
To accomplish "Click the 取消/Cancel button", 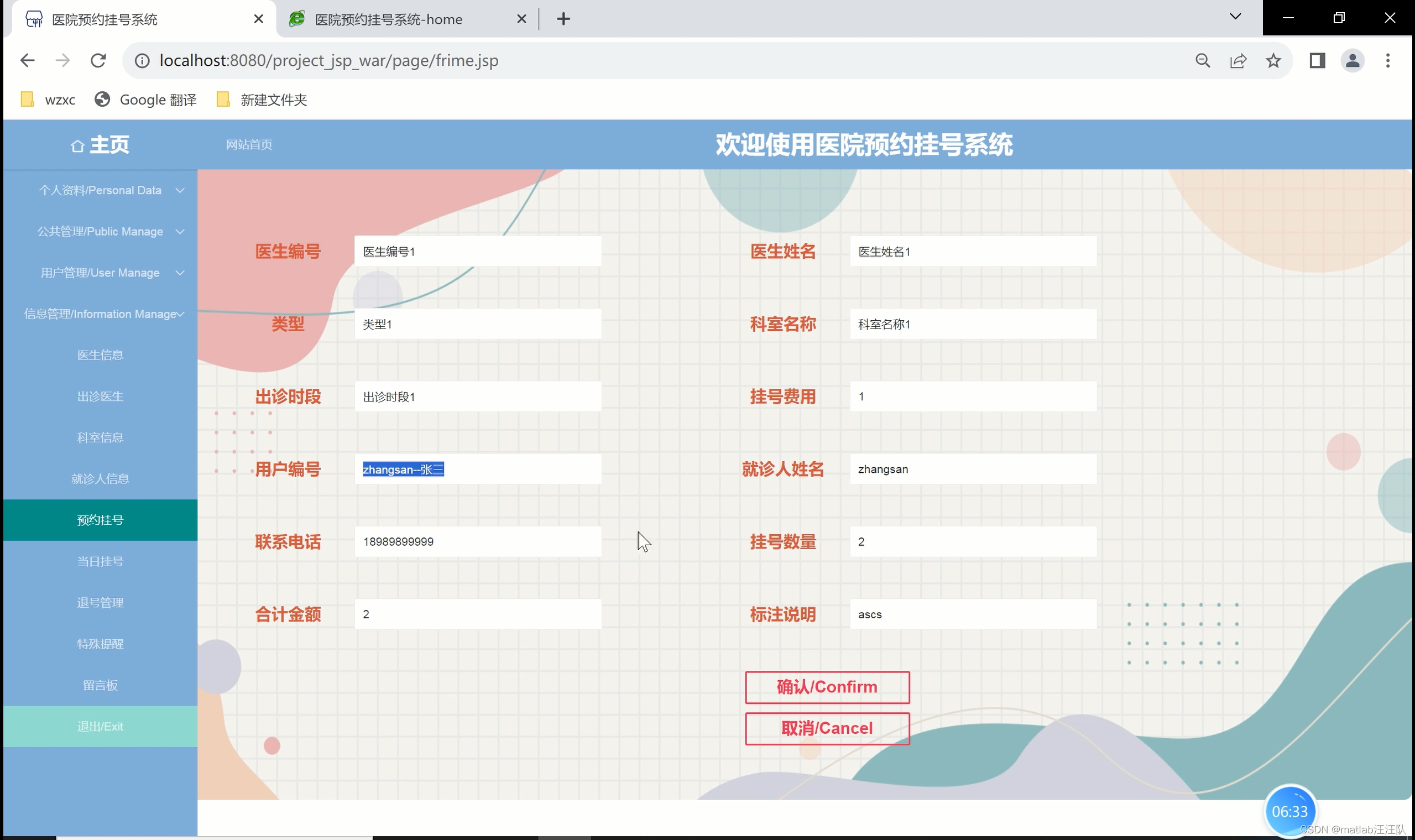I will pyautogui.click(x=827, y=728).
